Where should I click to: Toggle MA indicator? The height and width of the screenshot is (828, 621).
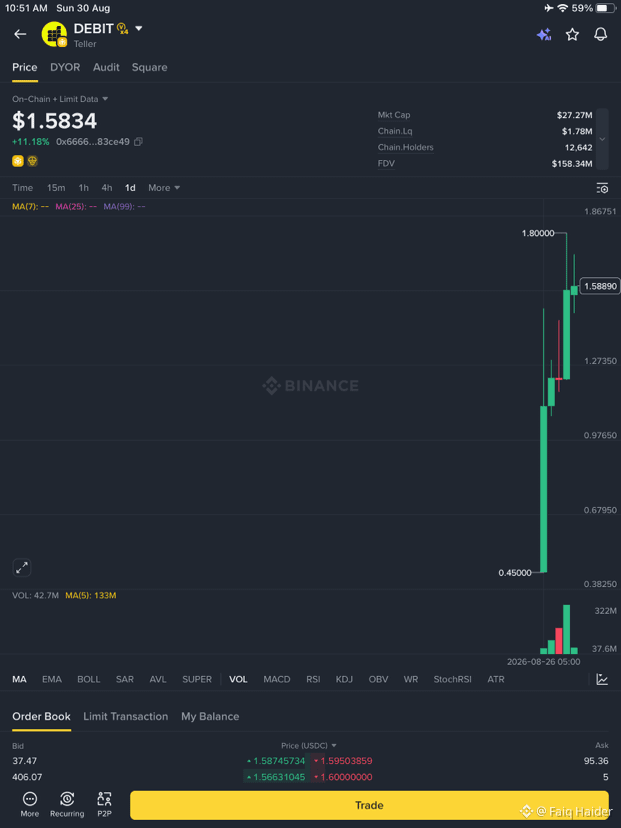pos(19,680)
